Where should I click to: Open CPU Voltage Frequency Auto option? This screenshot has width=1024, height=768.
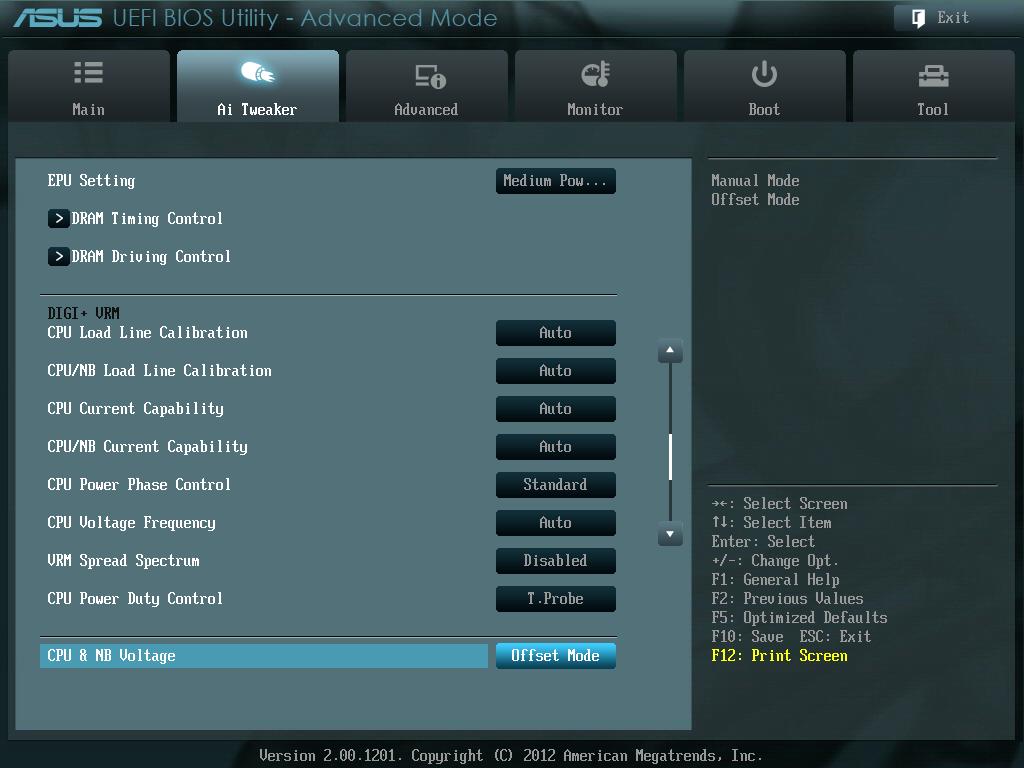pyautogui.click(x=556, y=522)
